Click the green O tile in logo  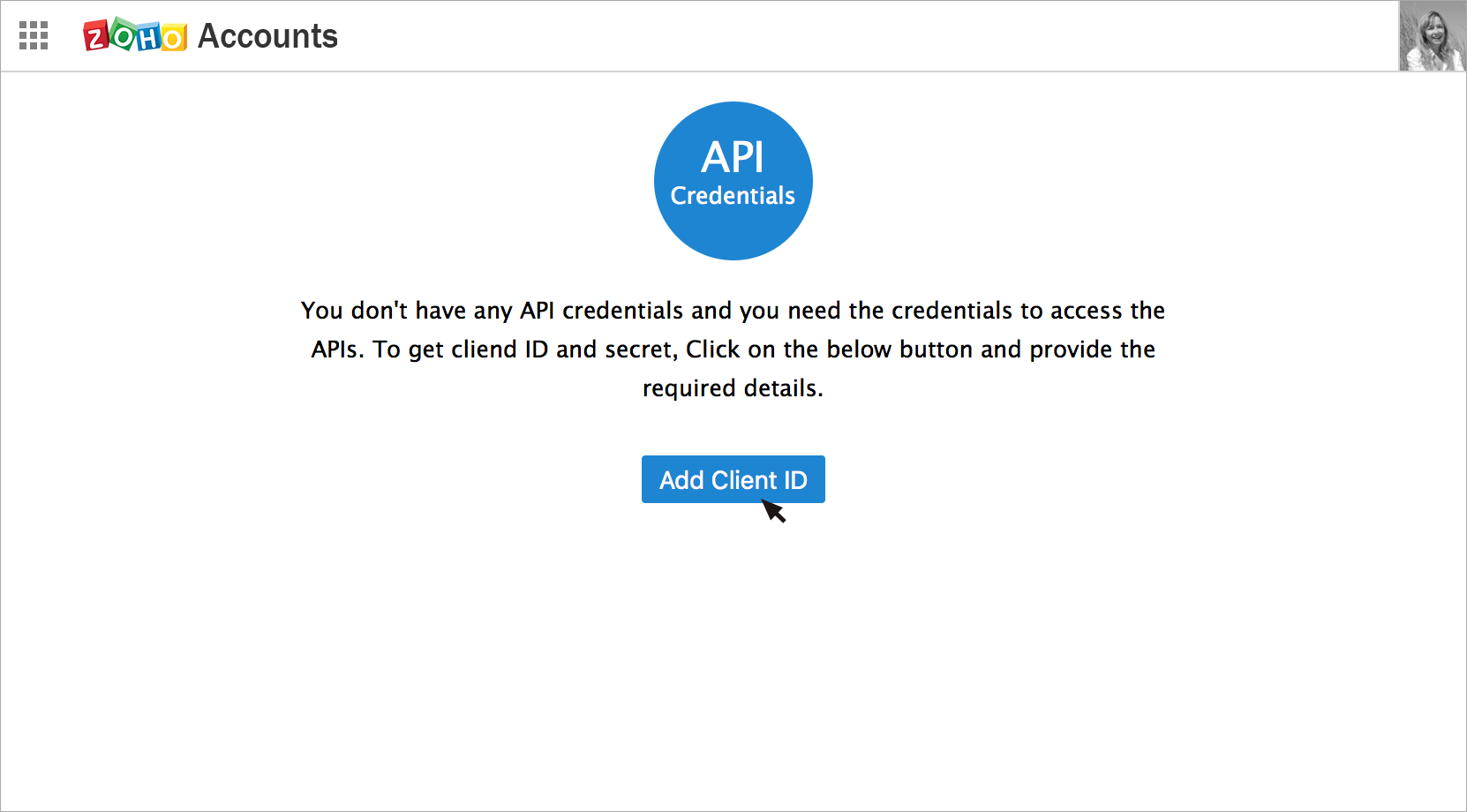pos(124,36)
